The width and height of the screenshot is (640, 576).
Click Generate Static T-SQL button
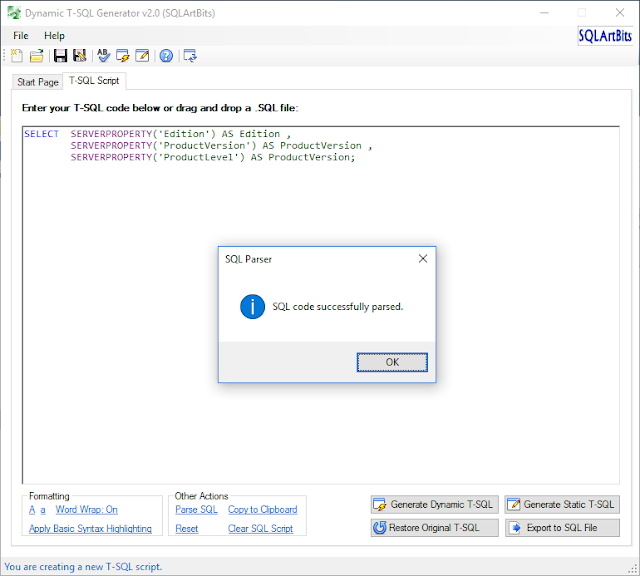pos(562,505)
